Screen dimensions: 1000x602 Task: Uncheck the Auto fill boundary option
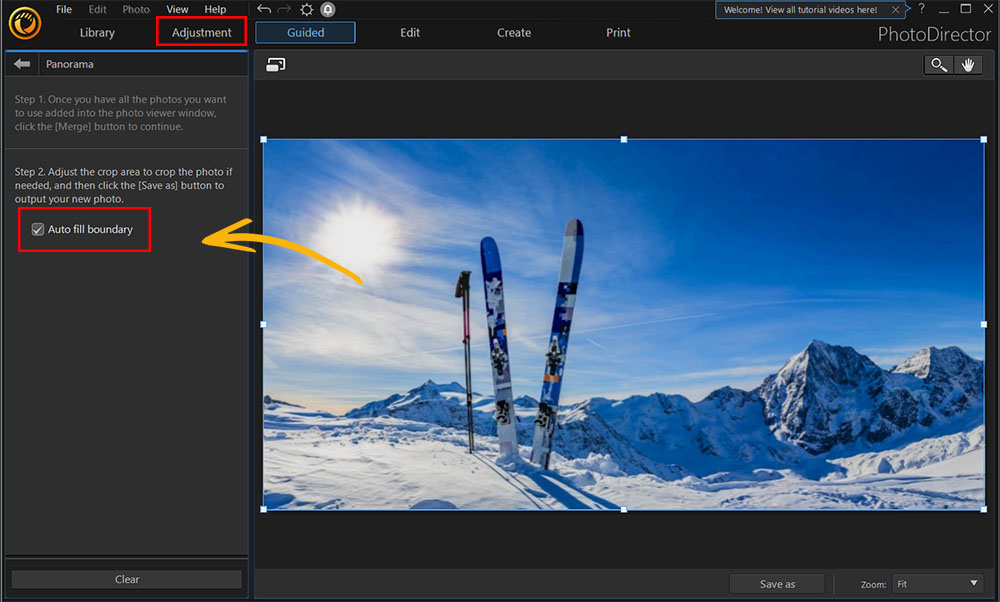38,229
